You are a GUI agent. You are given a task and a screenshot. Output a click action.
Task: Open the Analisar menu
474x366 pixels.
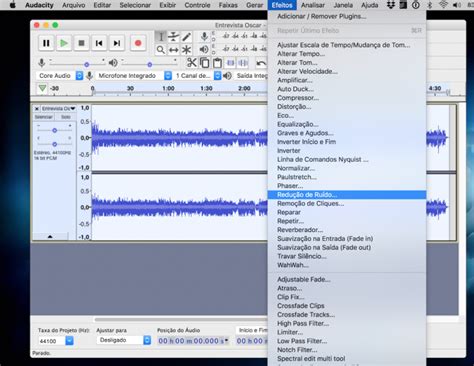point(313,5)
